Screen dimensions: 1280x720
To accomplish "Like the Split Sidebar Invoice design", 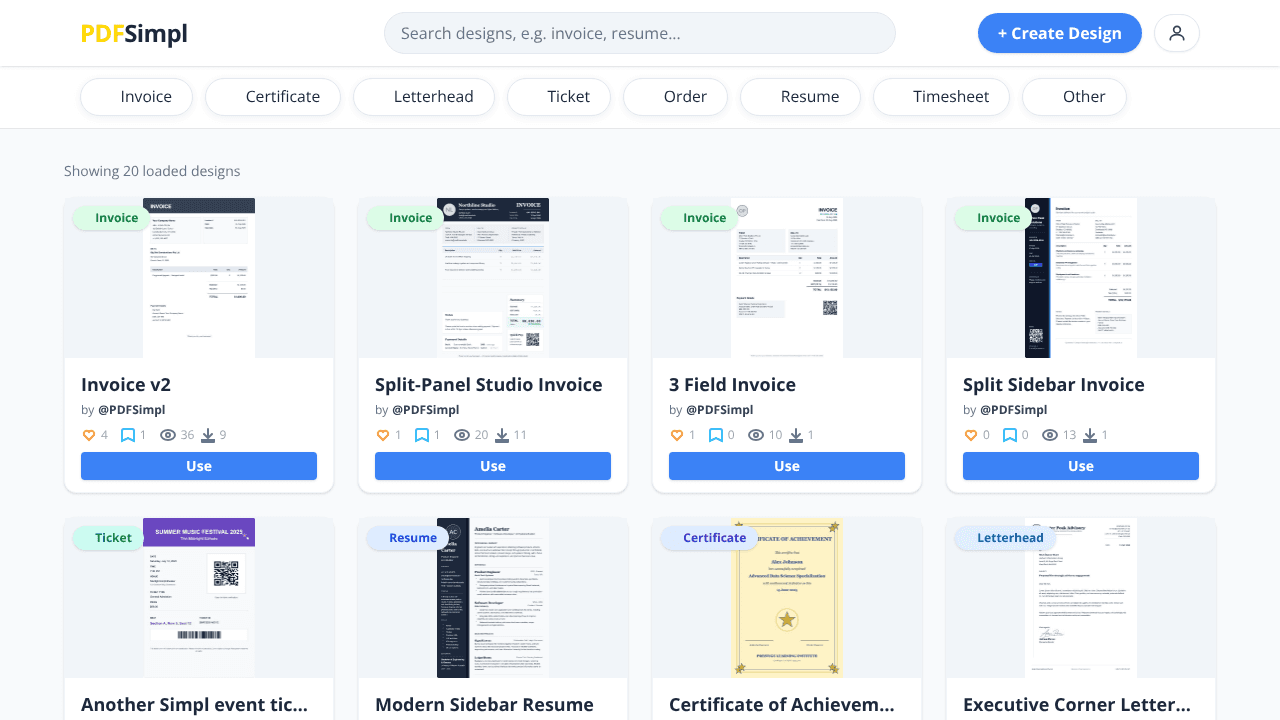I will [970, 435].
